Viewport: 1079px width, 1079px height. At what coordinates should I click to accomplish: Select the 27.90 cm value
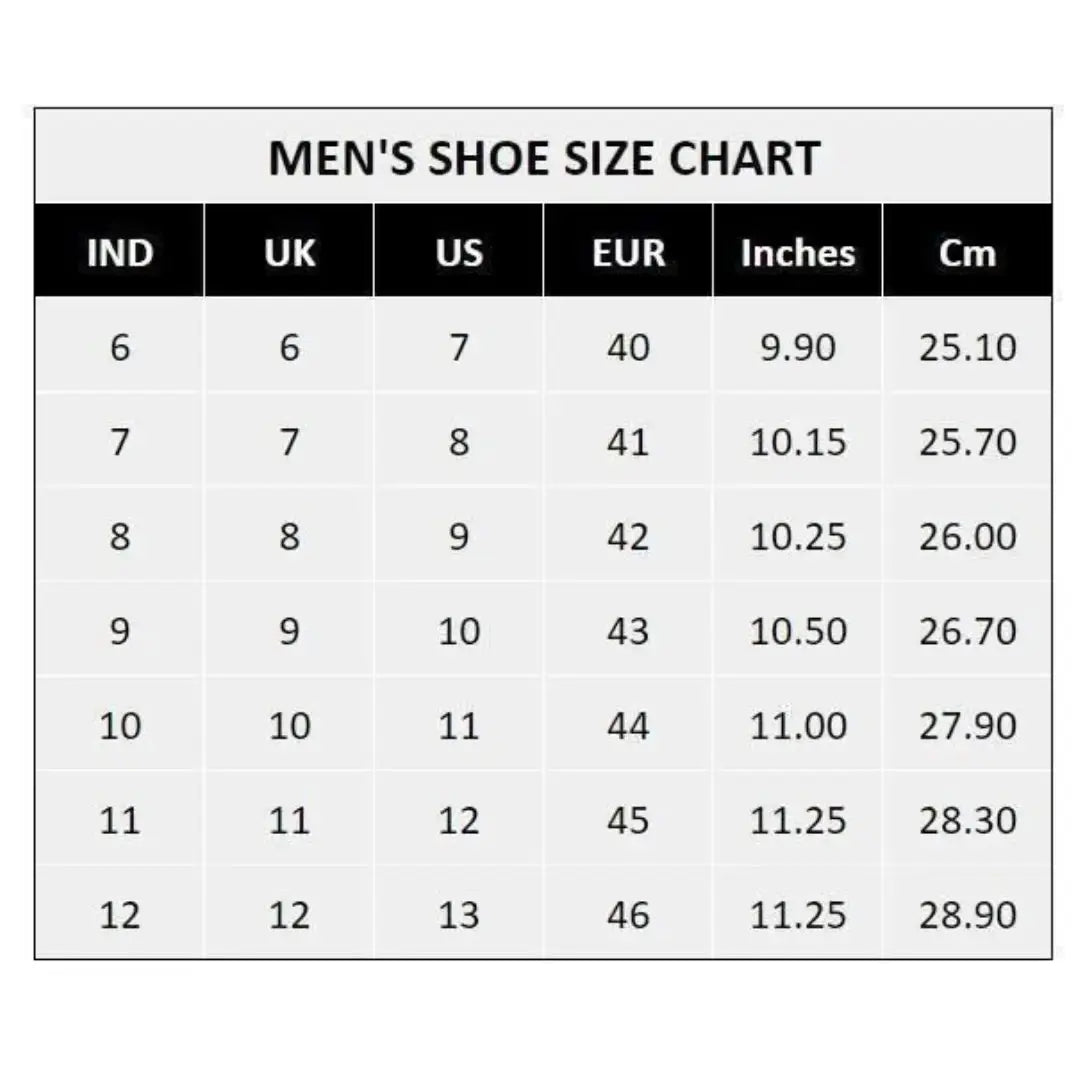click(x=967, y=726)
